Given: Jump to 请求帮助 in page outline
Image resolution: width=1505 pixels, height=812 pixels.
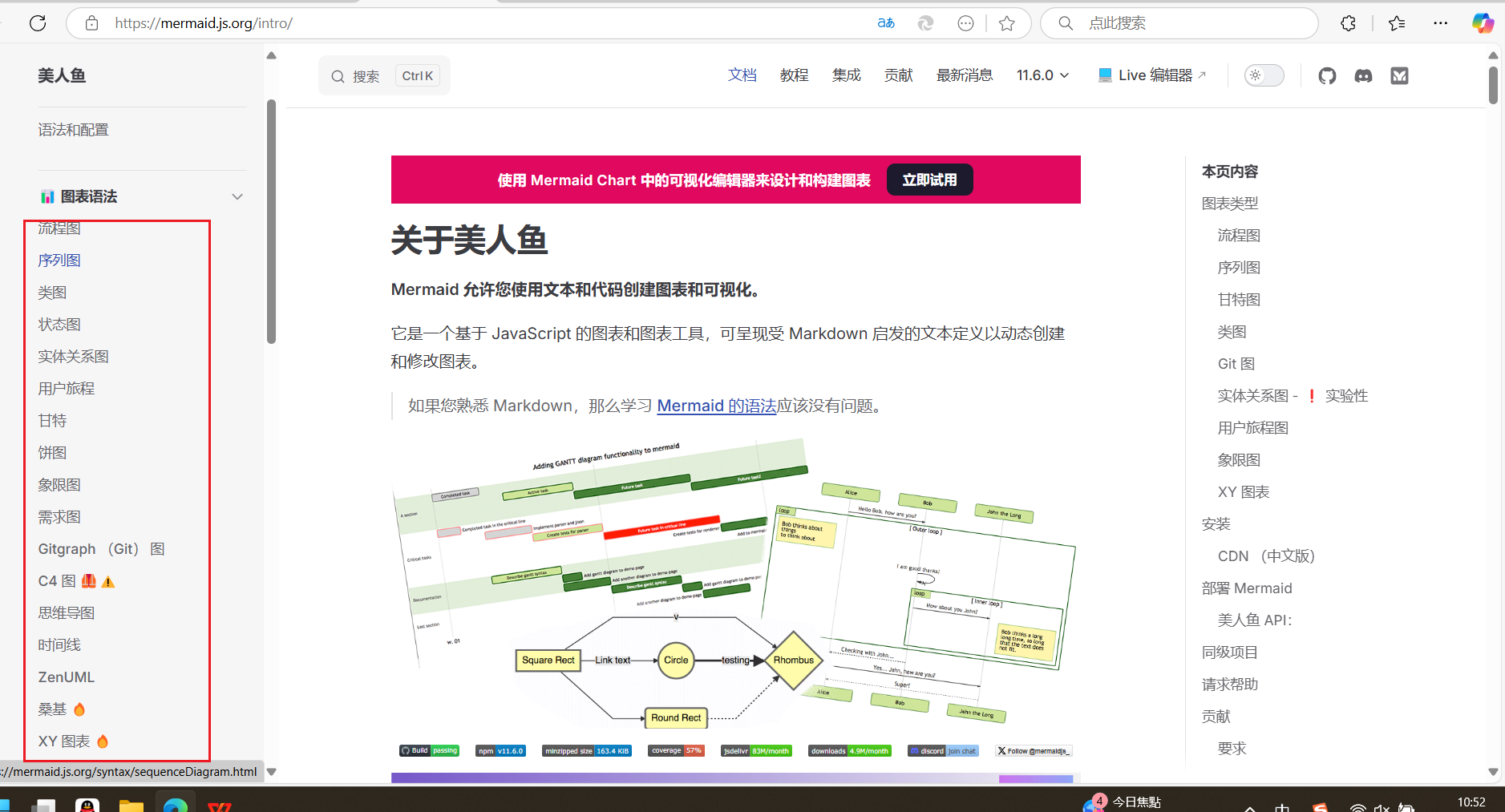Looking at the screenshot, I should [x=1230, y=685].
